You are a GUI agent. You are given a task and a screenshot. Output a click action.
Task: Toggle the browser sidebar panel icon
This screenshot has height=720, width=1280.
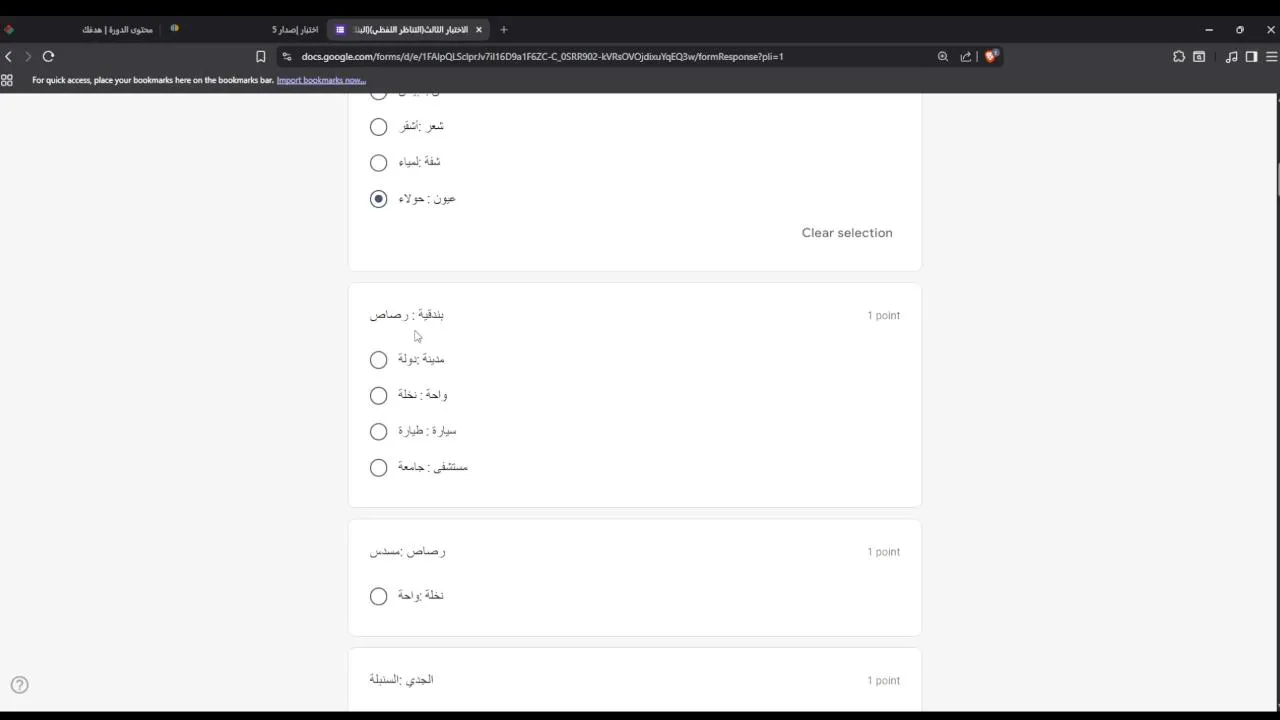1251,57
